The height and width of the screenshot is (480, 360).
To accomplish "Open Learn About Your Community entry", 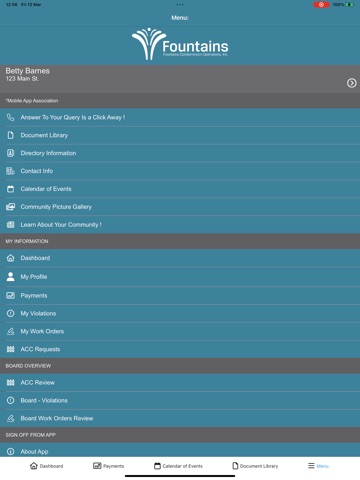I will click(x=180, y=225).
